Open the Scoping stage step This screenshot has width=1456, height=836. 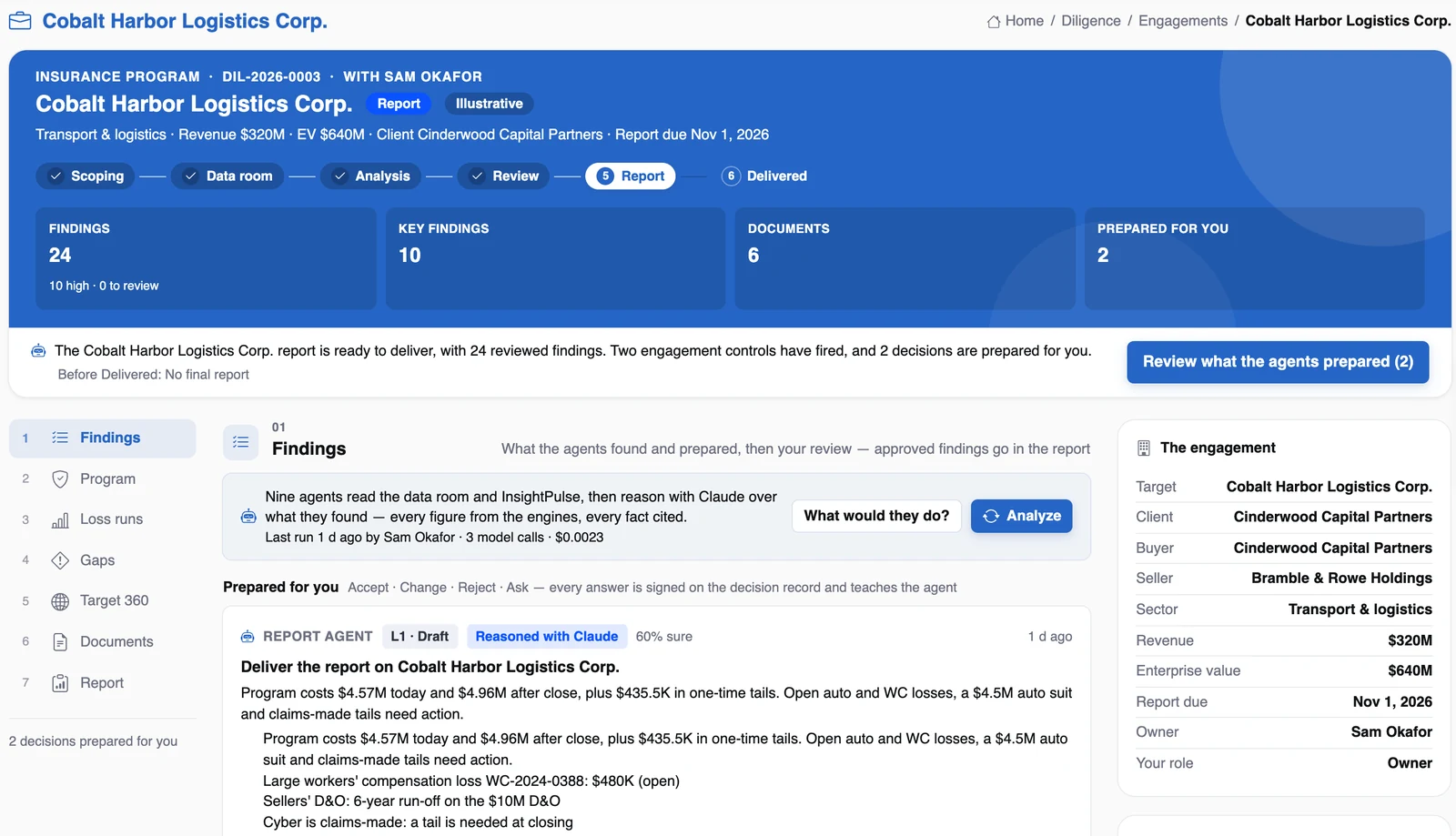(x=86, y=176)
